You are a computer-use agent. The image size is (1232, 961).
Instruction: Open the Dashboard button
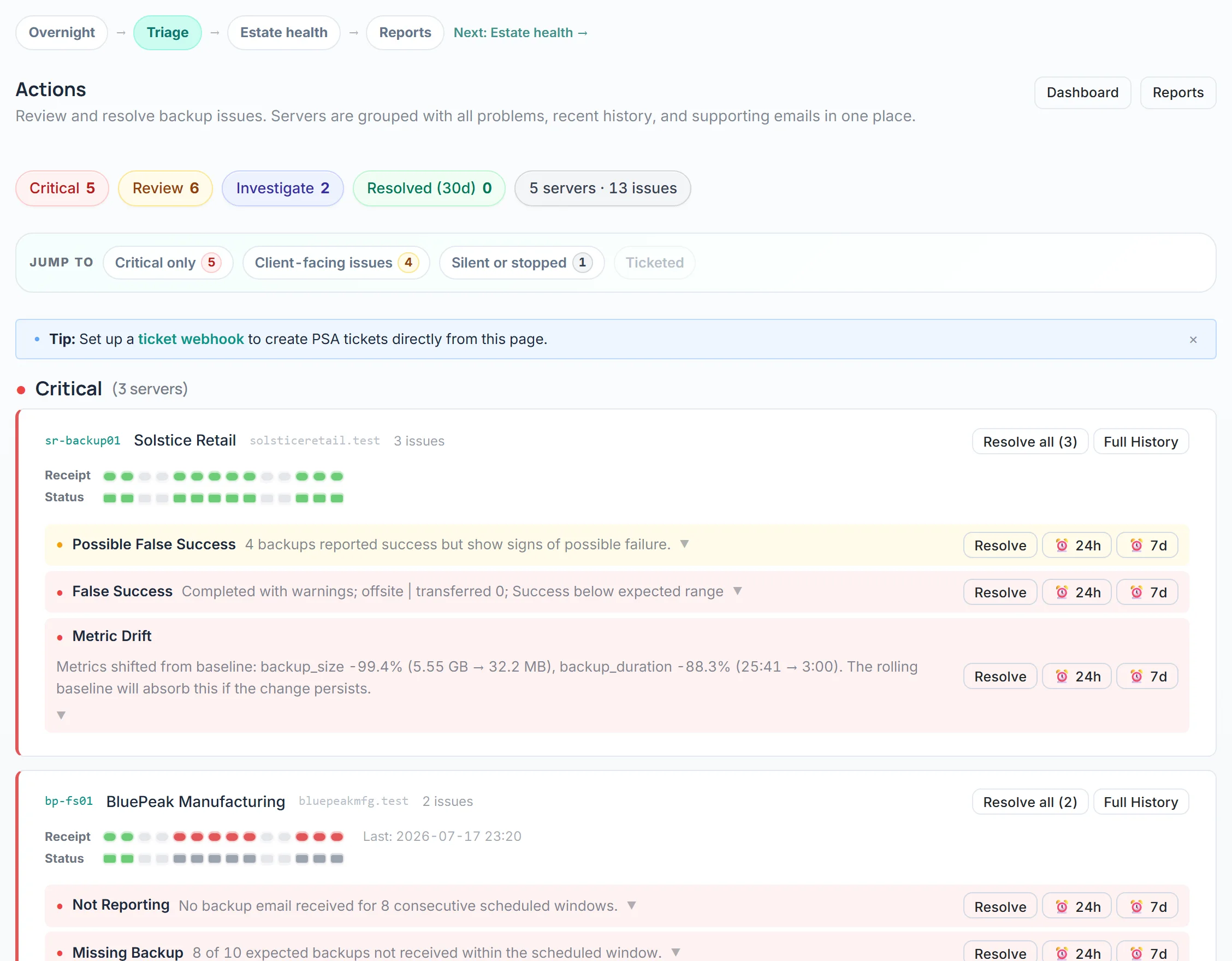coord(1082,92)
